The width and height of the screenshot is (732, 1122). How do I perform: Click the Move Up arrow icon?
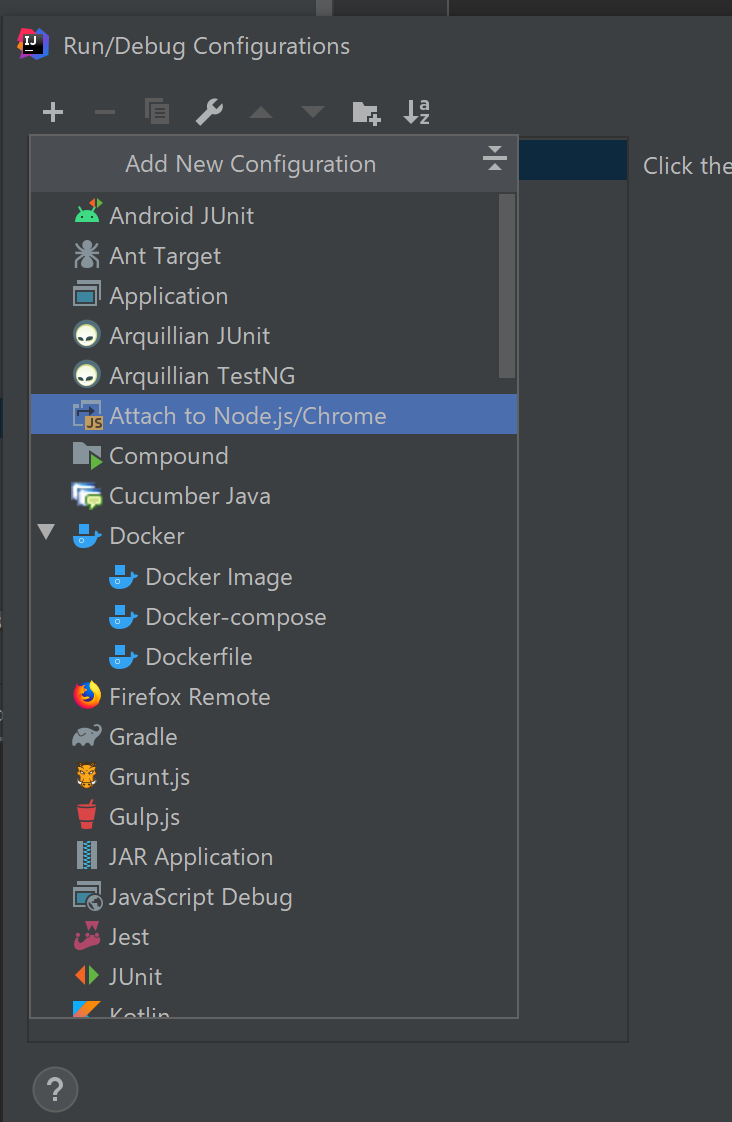coord(260,112)
